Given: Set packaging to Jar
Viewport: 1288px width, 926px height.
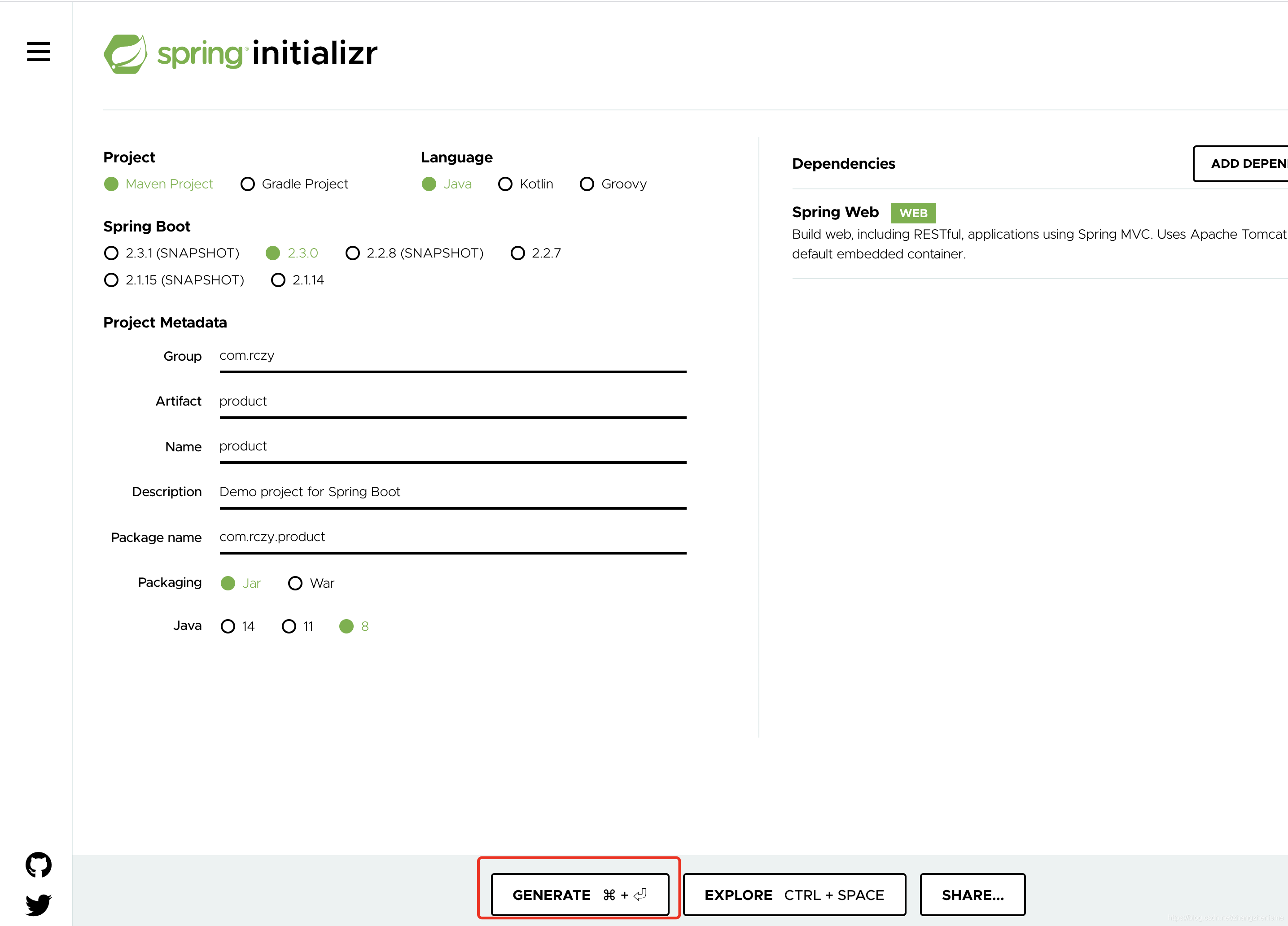Looking at the screenshot, I should 241,583.
